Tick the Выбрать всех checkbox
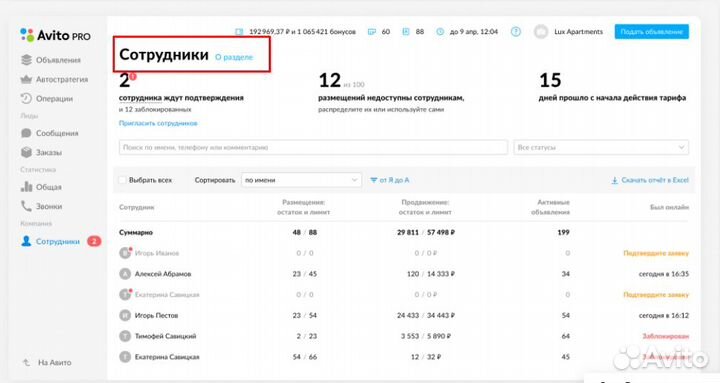This screenshot has width=720, height=383. click(x=122, y=180)
